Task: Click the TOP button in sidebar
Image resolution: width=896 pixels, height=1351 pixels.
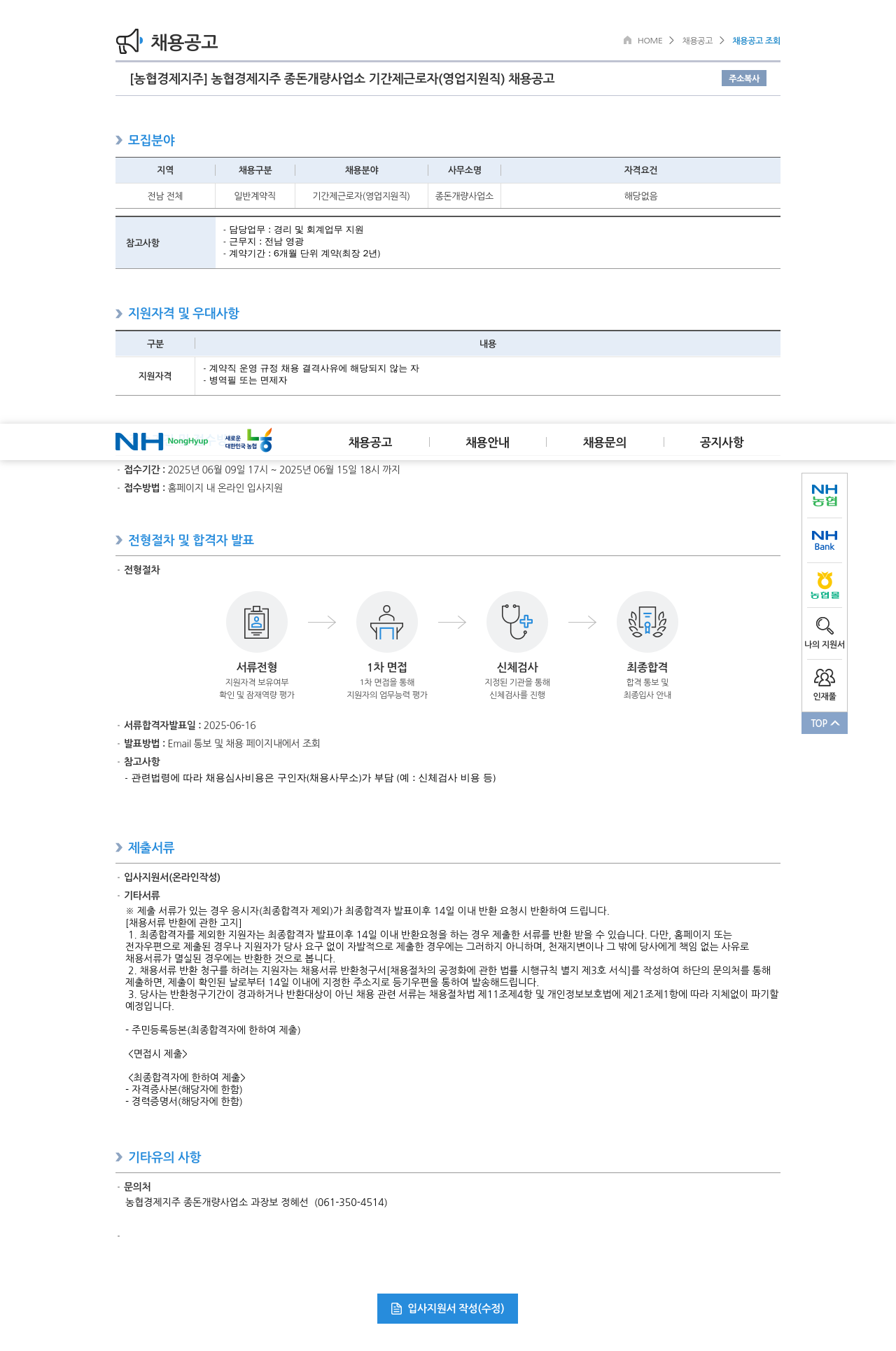Action: click(825, 723)
